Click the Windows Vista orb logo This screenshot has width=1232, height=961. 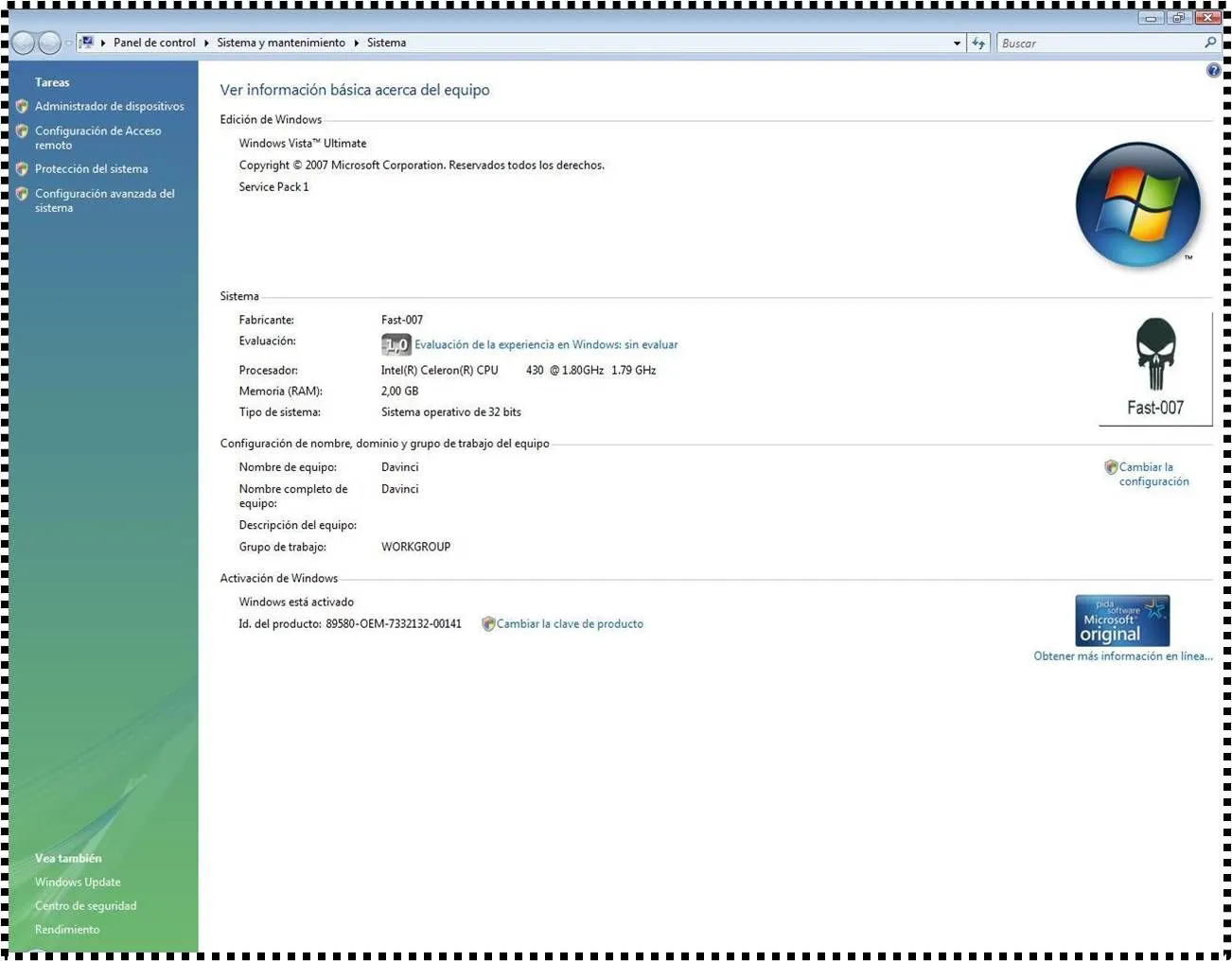tap(1138, 204)
